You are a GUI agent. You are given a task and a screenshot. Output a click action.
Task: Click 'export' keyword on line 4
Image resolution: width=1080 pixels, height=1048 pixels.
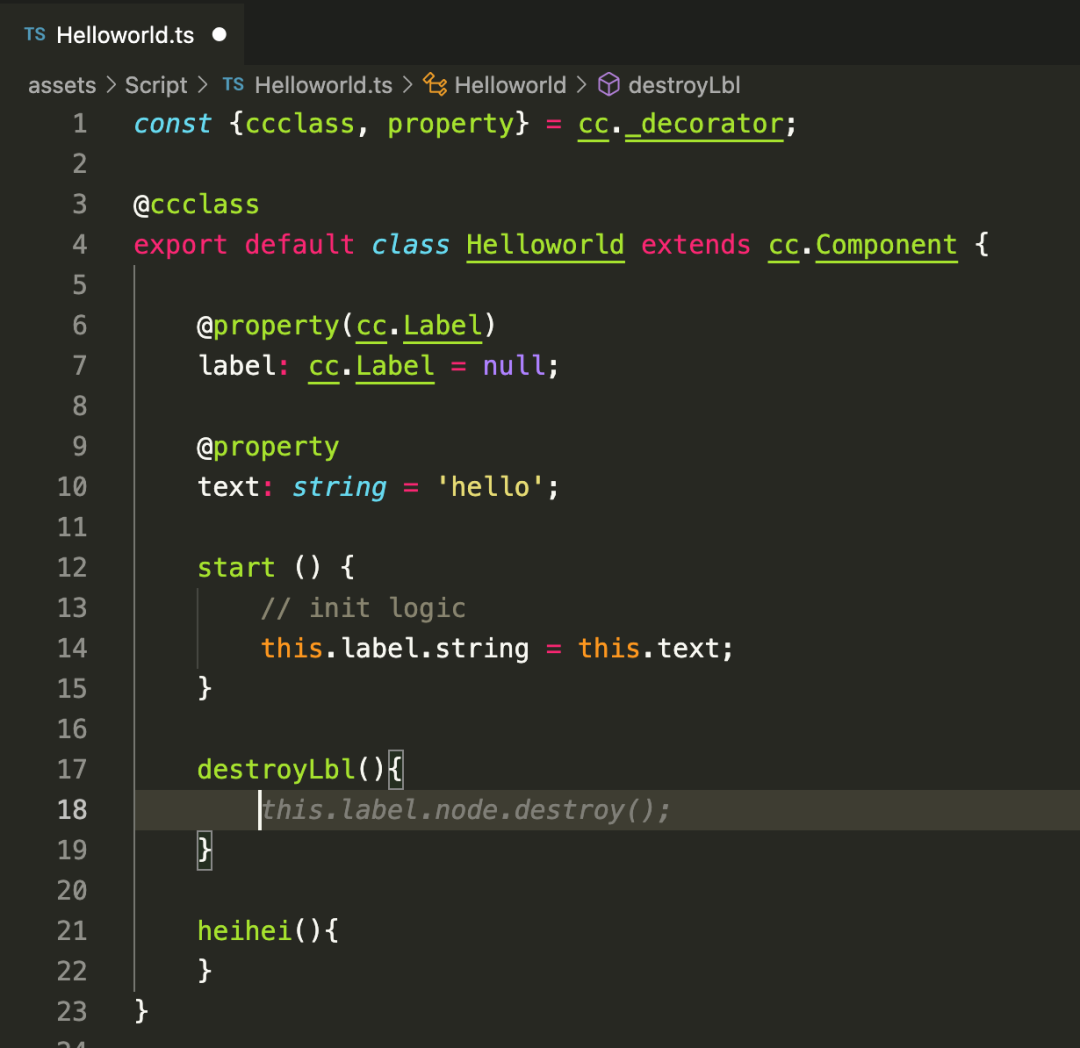click(x=180, y=245)
